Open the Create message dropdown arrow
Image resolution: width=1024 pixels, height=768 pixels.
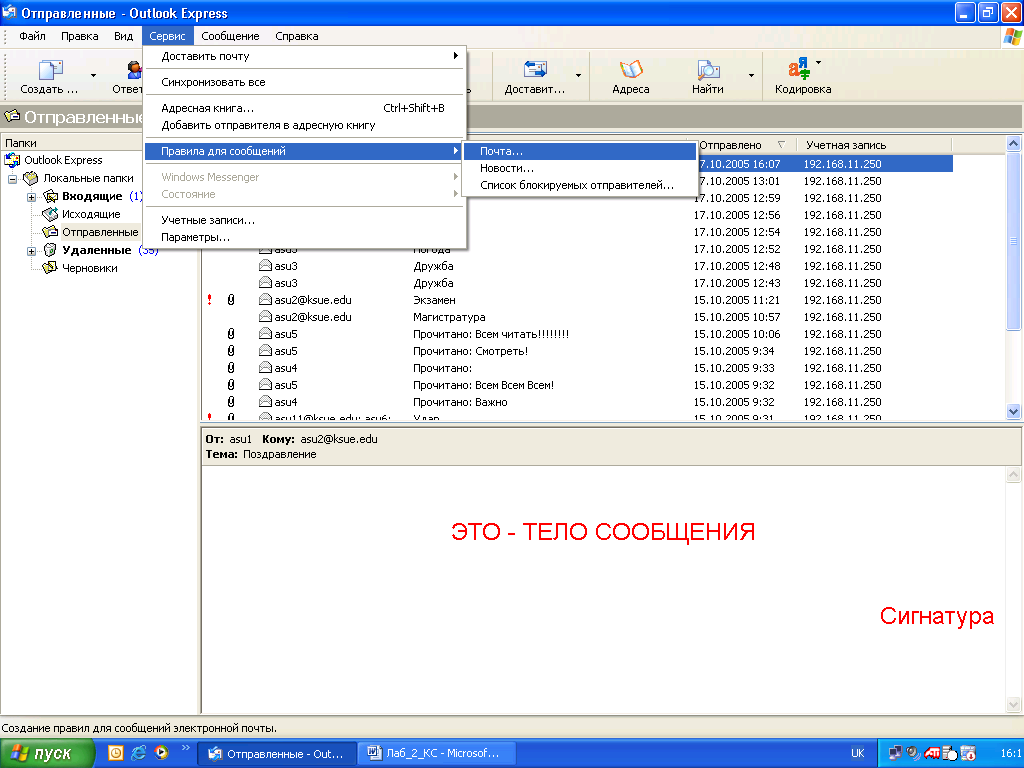[x=93, y=76]
